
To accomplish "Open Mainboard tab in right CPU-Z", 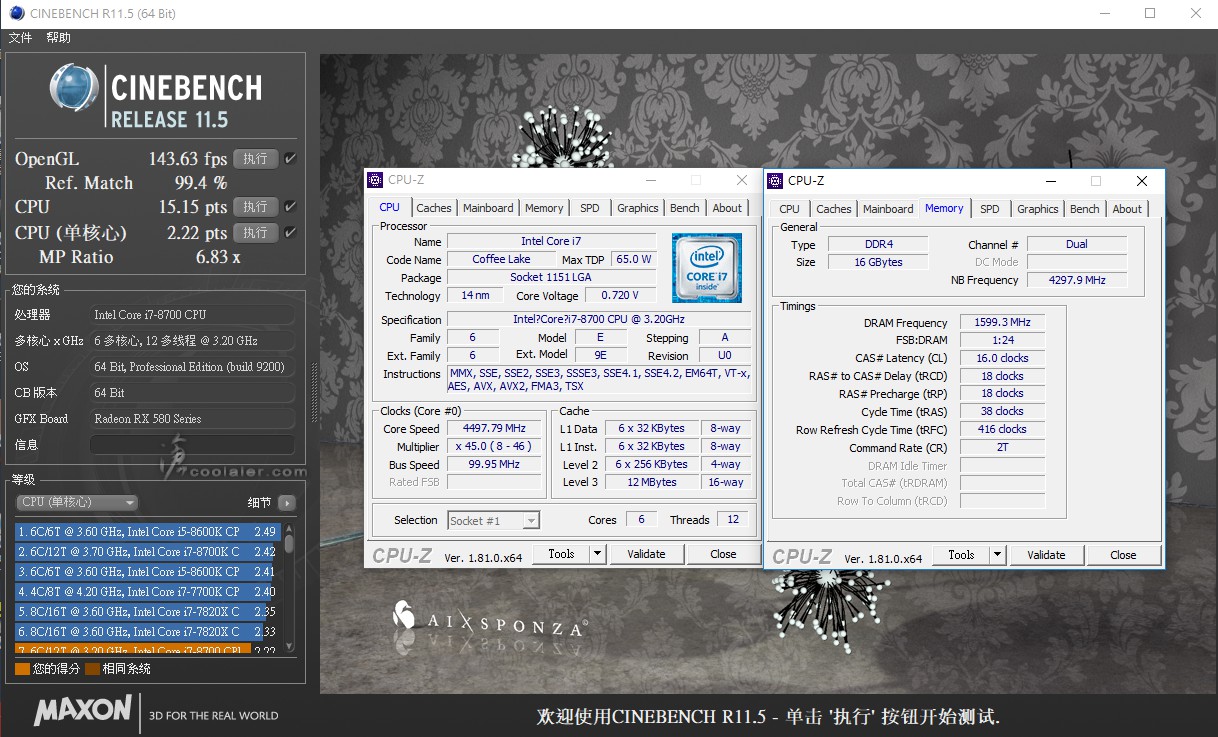I will click(x=888, y=209).
